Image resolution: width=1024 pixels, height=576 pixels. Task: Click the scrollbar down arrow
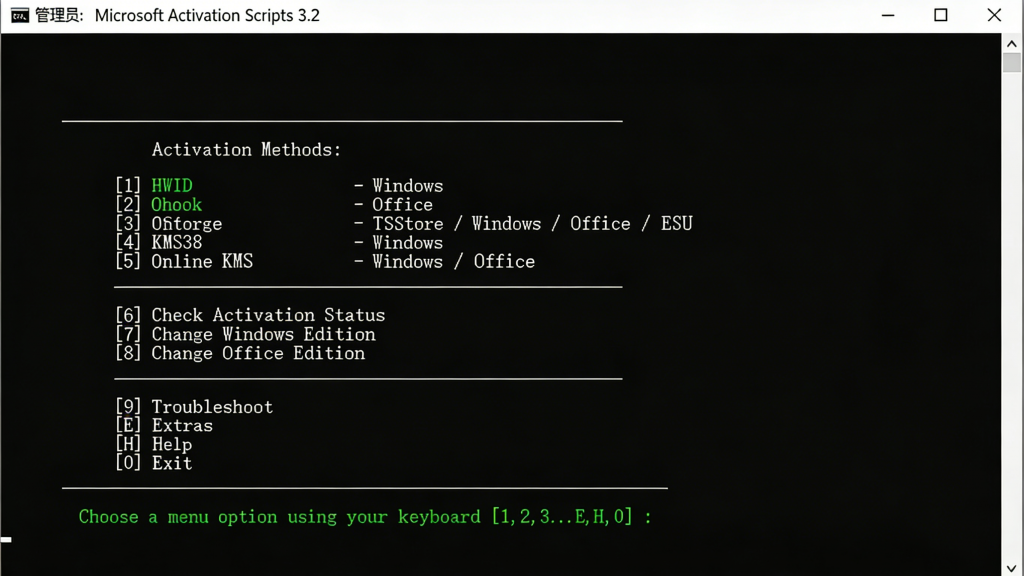click(x=1012, y=568)
